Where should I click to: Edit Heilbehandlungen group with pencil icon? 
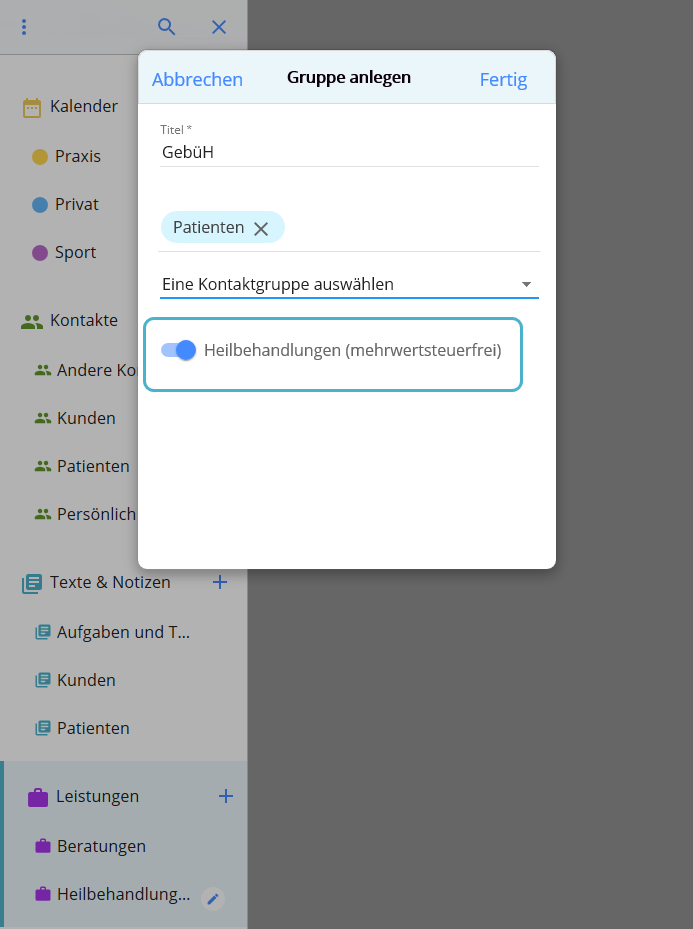(212, 898)
